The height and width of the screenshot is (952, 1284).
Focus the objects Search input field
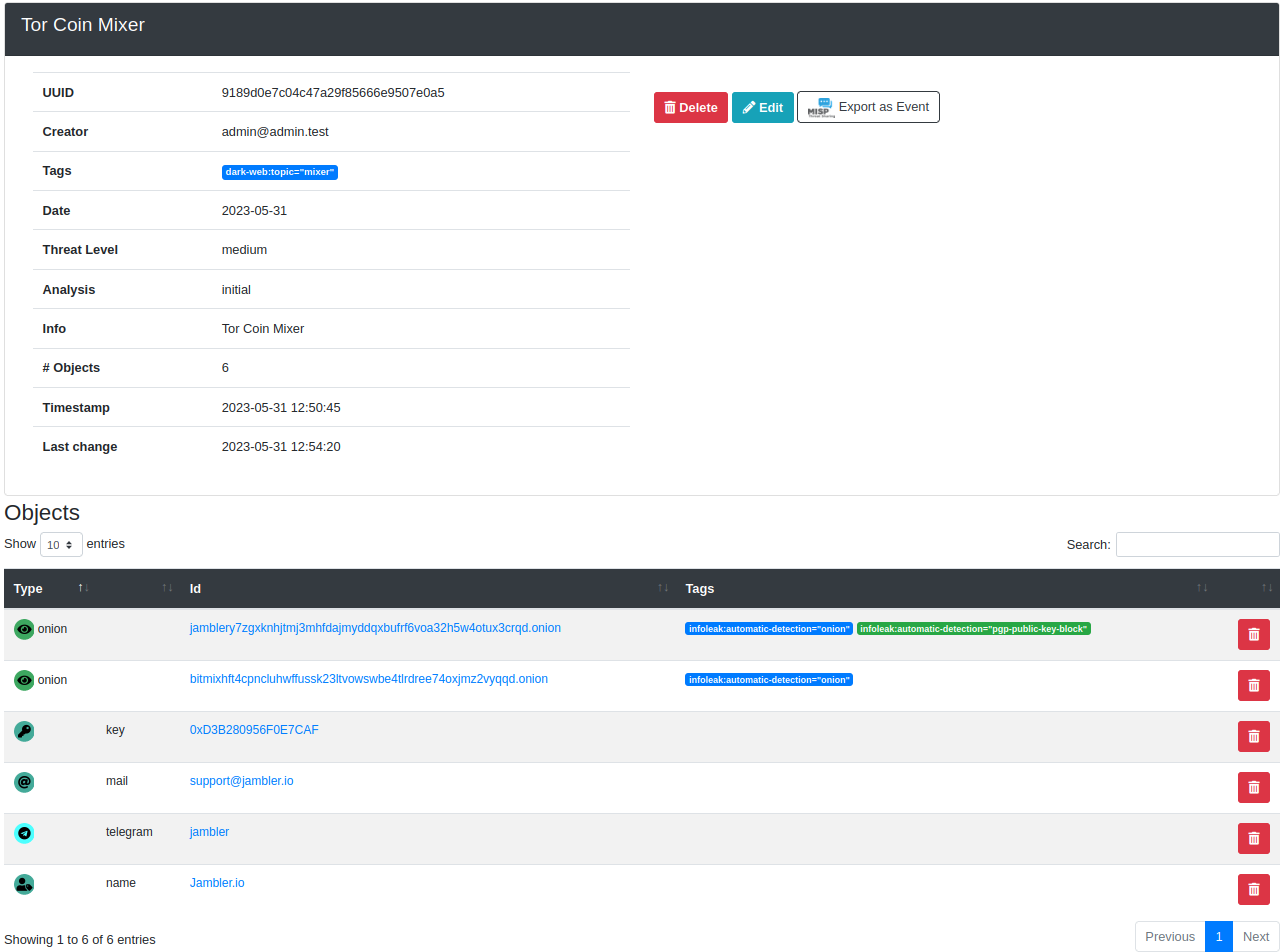pyautogui.click(x=1197, y=545)
